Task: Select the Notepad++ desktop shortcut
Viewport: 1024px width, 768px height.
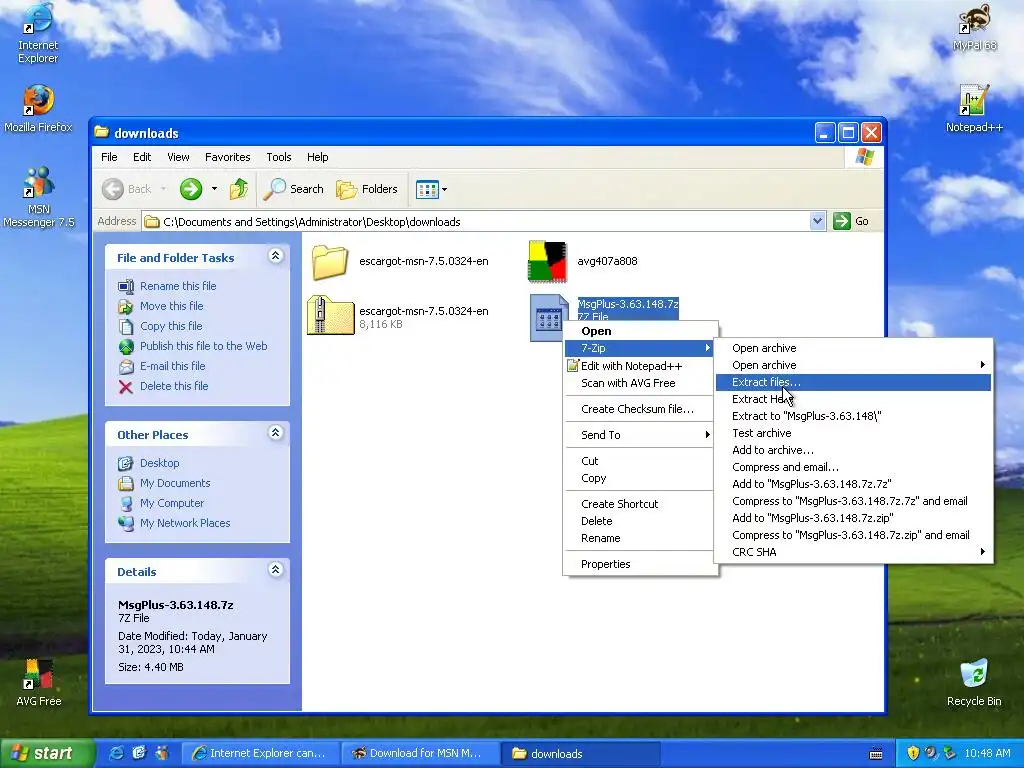Action: coord(974,108)
